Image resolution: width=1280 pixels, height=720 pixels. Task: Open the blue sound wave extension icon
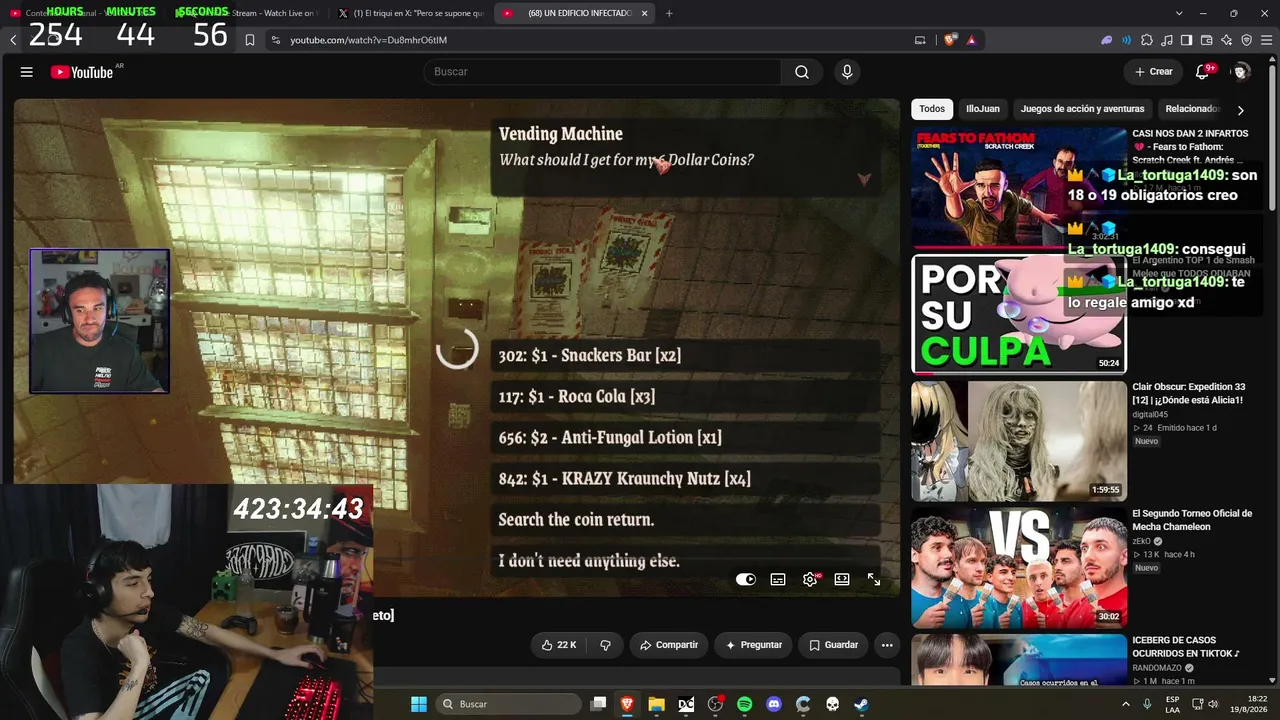point(1127,40)
